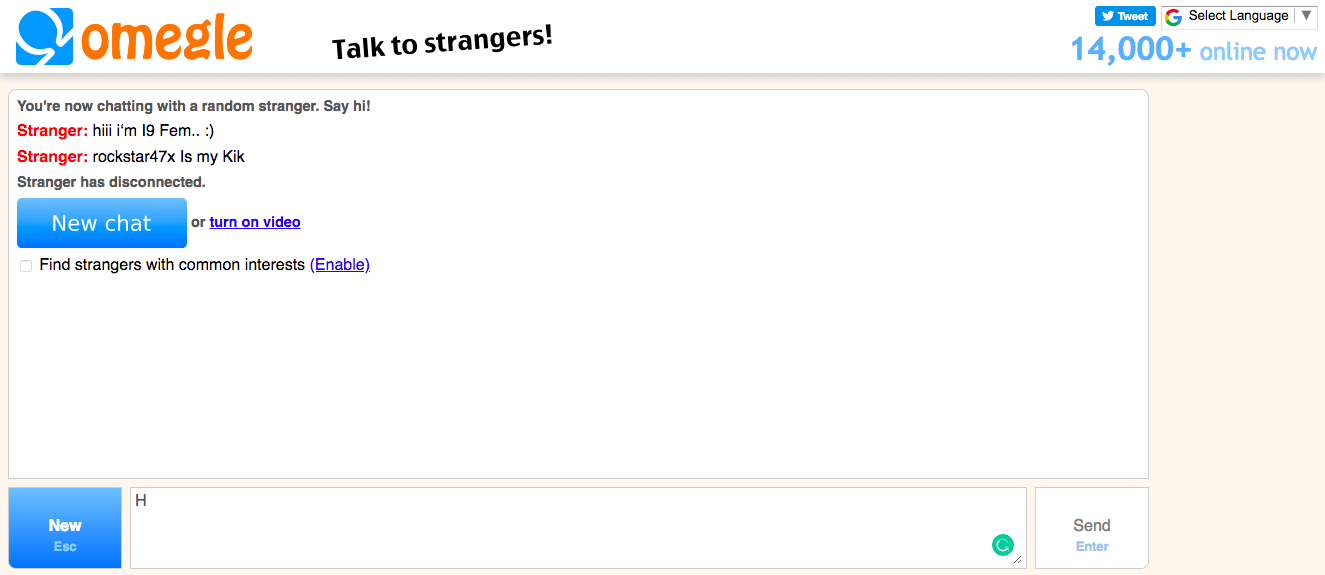Open the Select Language dropdown
The image size is (1325, 575).
(1240, 16)
